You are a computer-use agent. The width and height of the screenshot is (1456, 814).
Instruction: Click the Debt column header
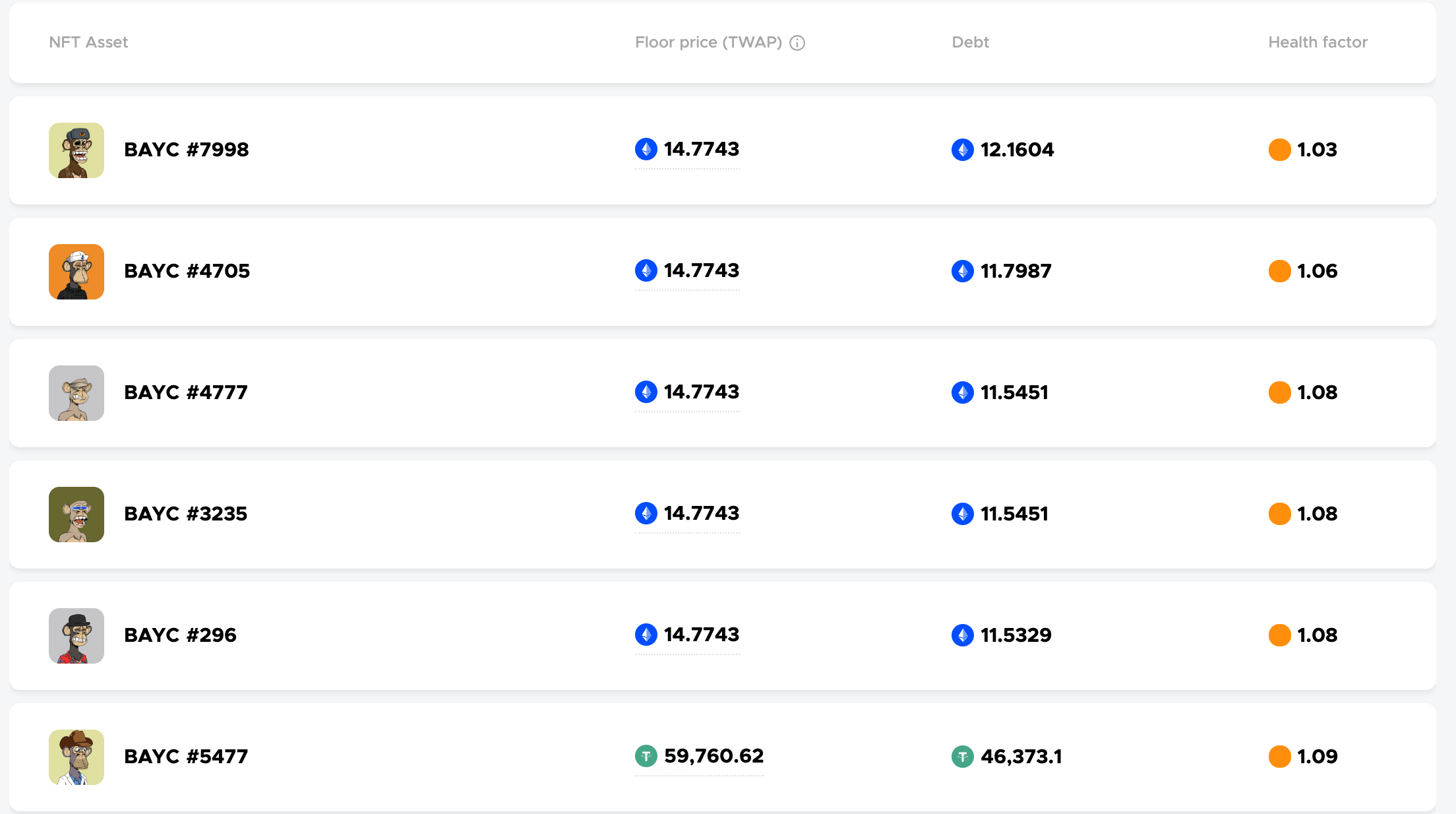pos(970,42)
